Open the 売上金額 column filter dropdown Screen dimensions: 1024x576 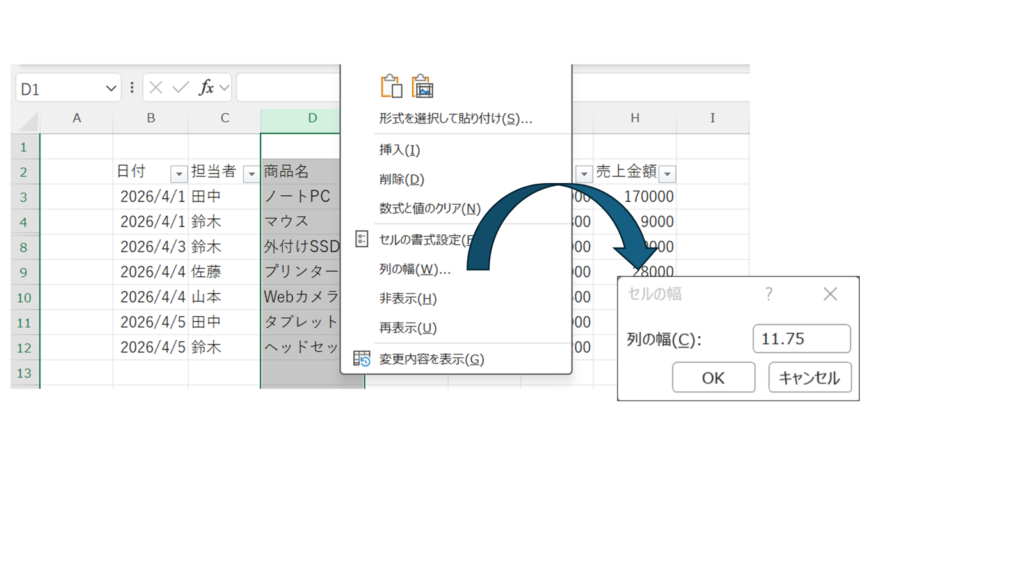[x=667, y=173]
